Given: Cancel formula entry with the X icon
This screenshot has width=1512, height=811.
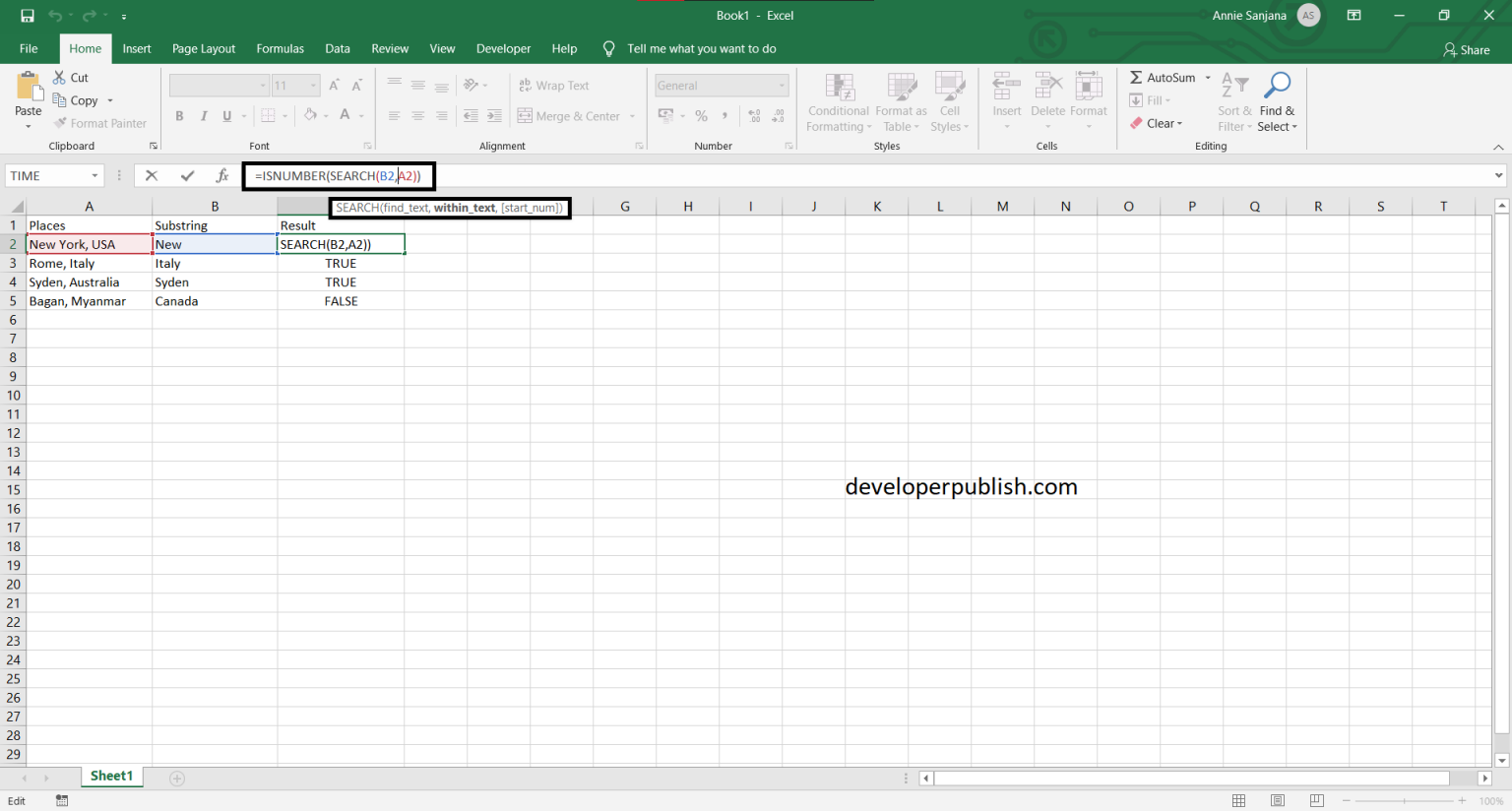Looking at the screenshot, I should point(152,175).
